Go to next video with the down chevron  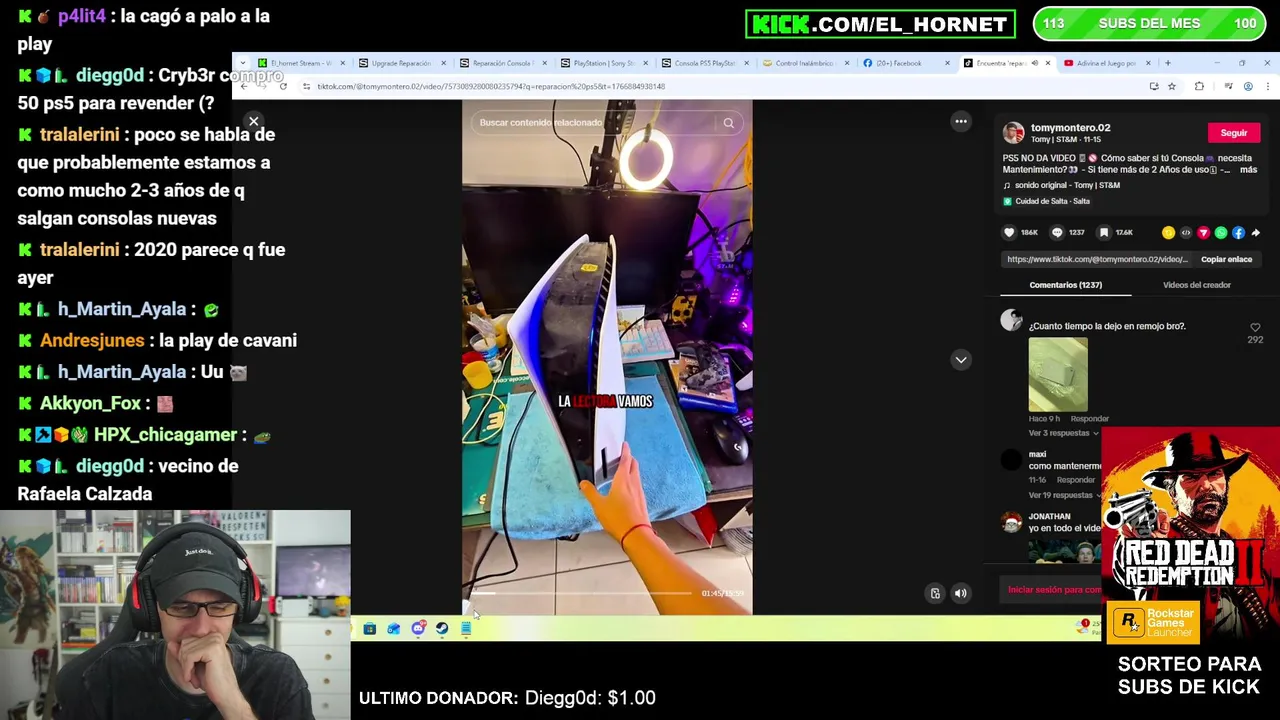coord(961,360)
